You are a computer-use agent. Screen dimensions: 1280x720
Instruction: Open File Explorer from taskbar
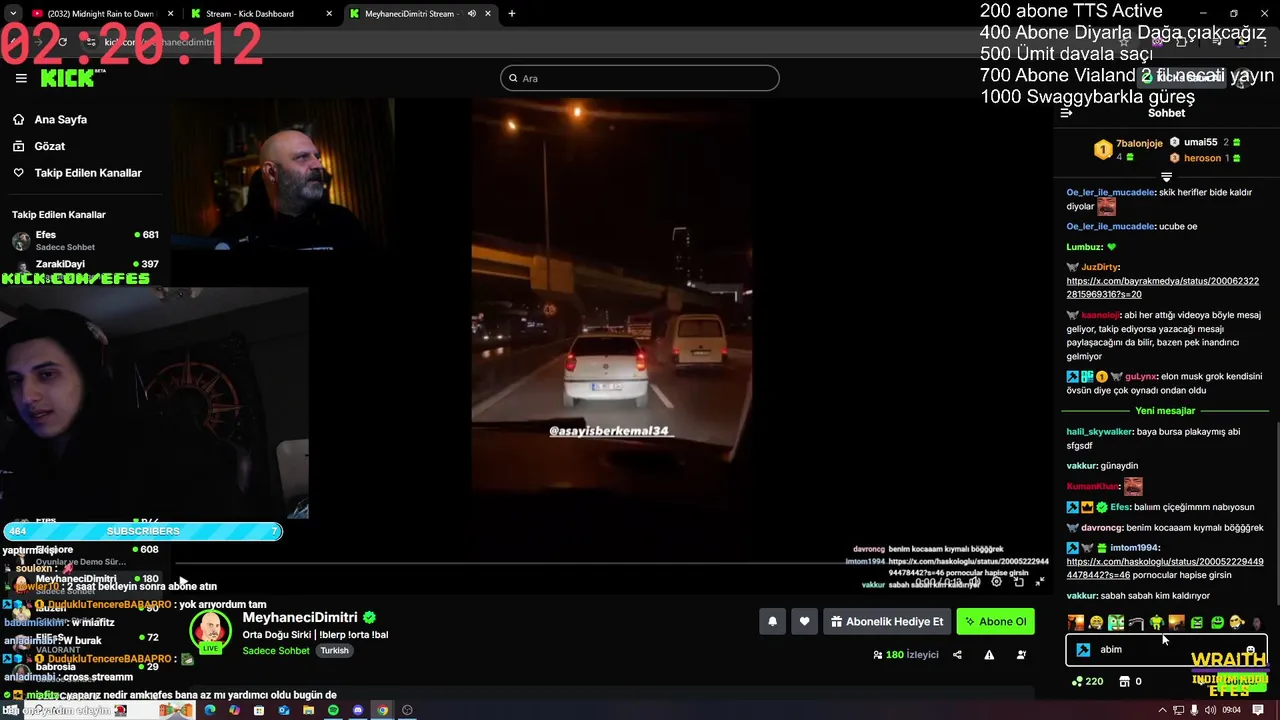(309, 710)
